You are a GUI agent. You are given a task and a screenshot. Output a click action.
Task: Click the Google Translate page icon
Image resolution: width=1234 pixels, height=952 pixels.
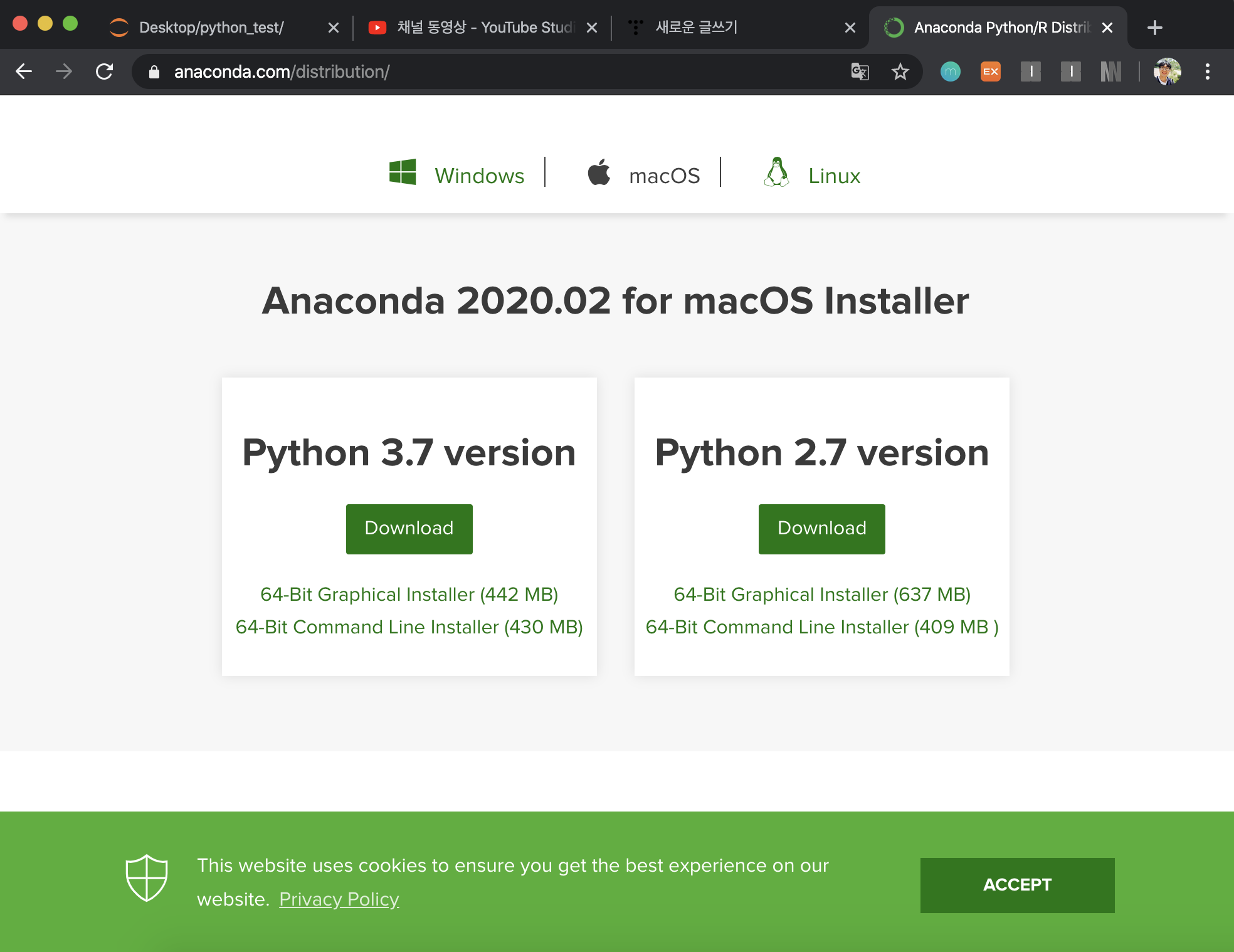click(860, 71)
